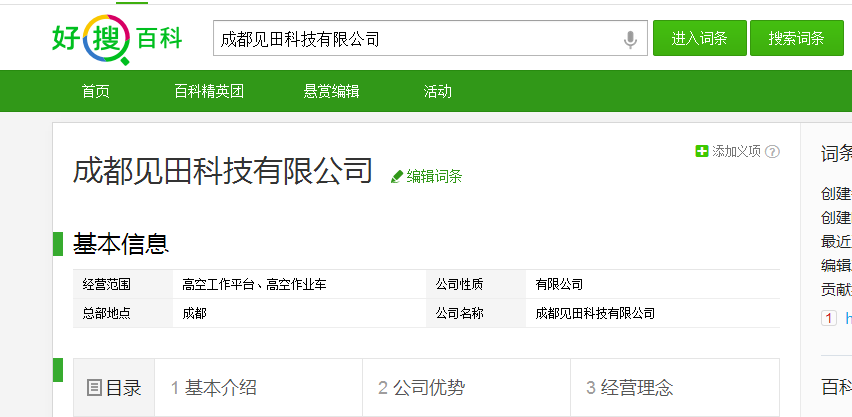
Task: Click the reference number 1 badge
Action: (x=829, y=318)
